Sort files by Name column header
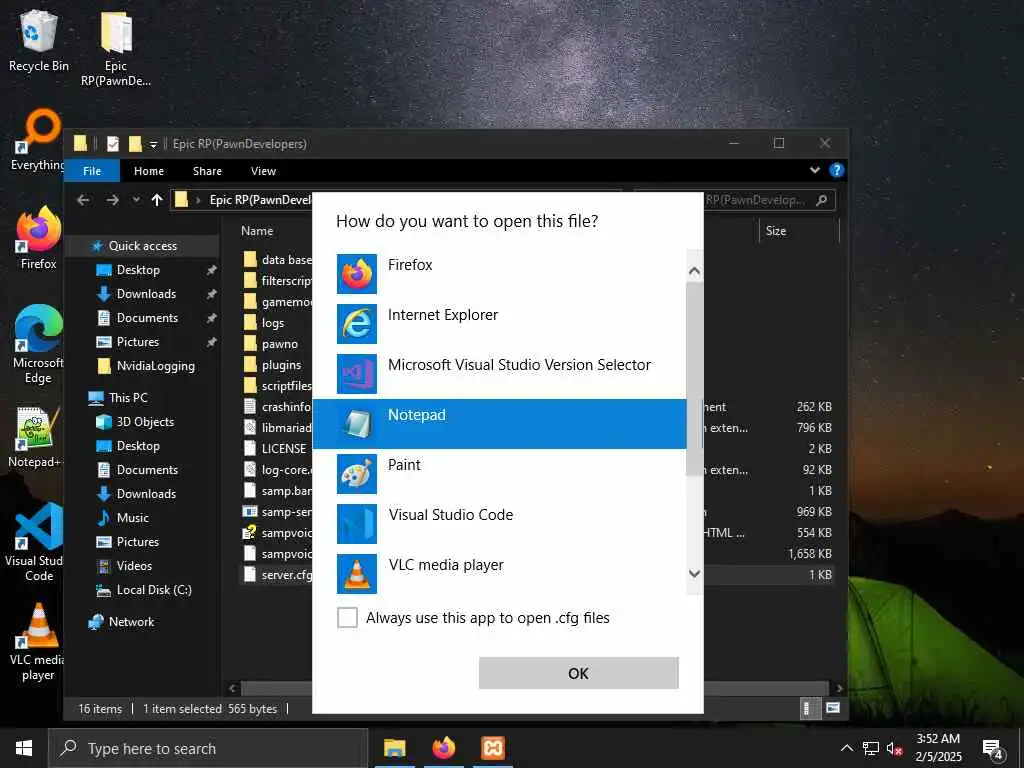This screenshot has height=768, width=1024. [x=257, y=231]
